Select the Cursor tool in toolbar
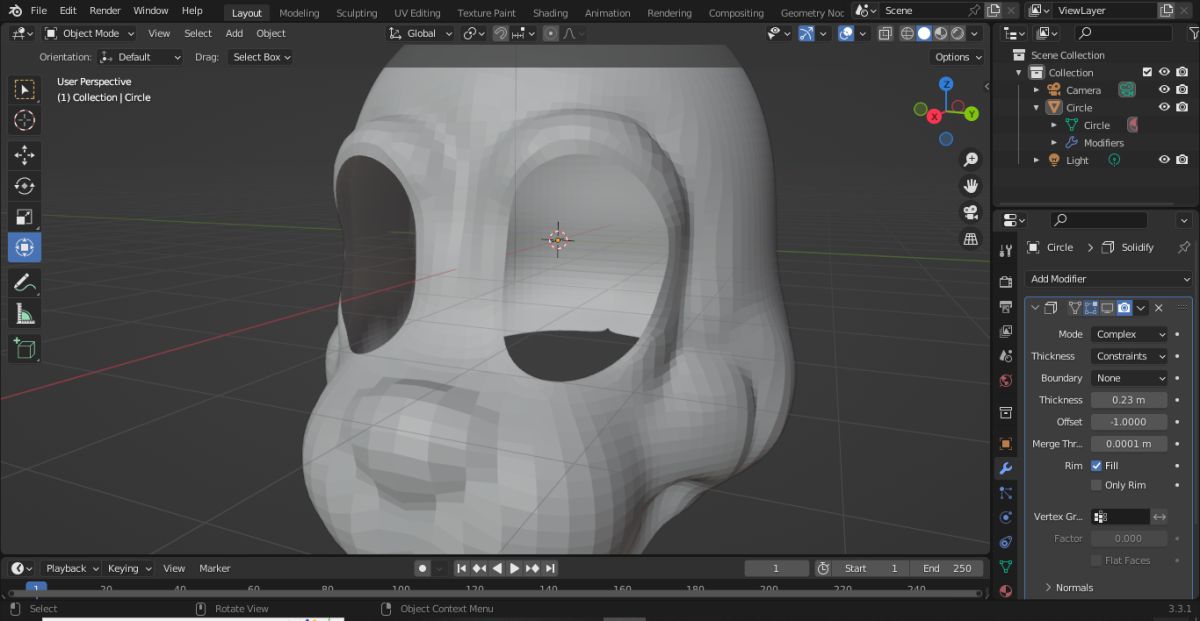1200x621 pixels. point(25,121)
